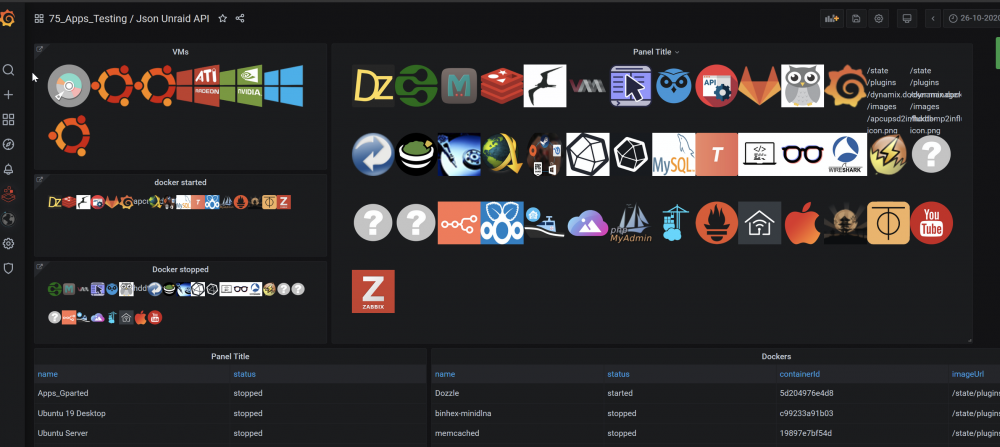Click the large purple cursor window icon
The width and height of the screenshot is (1000, 447).
631,85
